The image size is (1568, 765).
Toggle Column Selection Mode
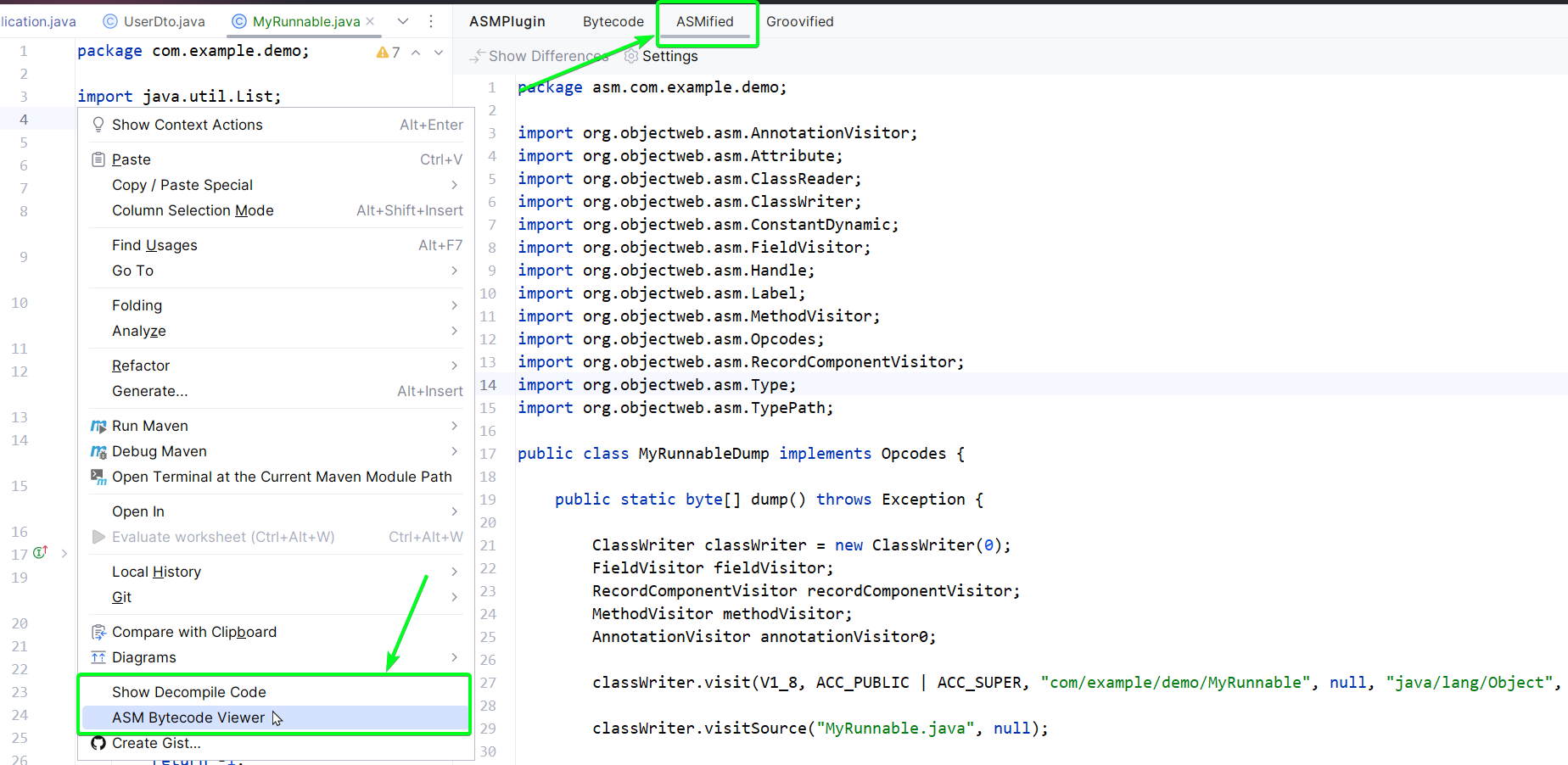coord(193,210)
